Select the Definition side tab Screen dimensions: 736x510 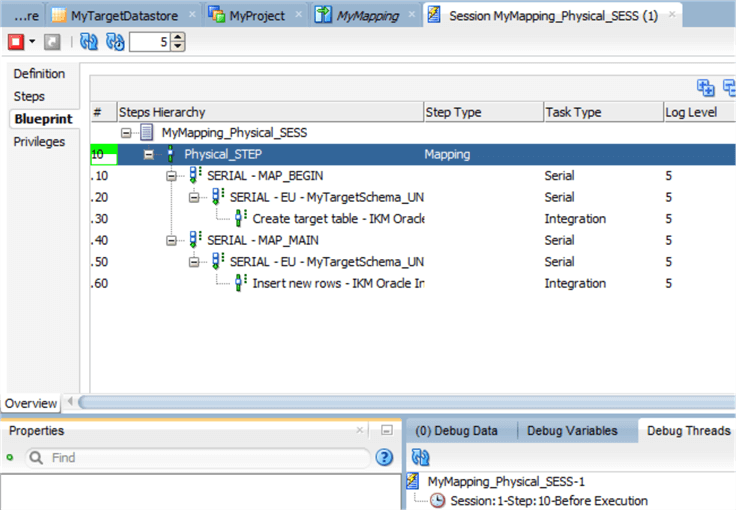40,74
